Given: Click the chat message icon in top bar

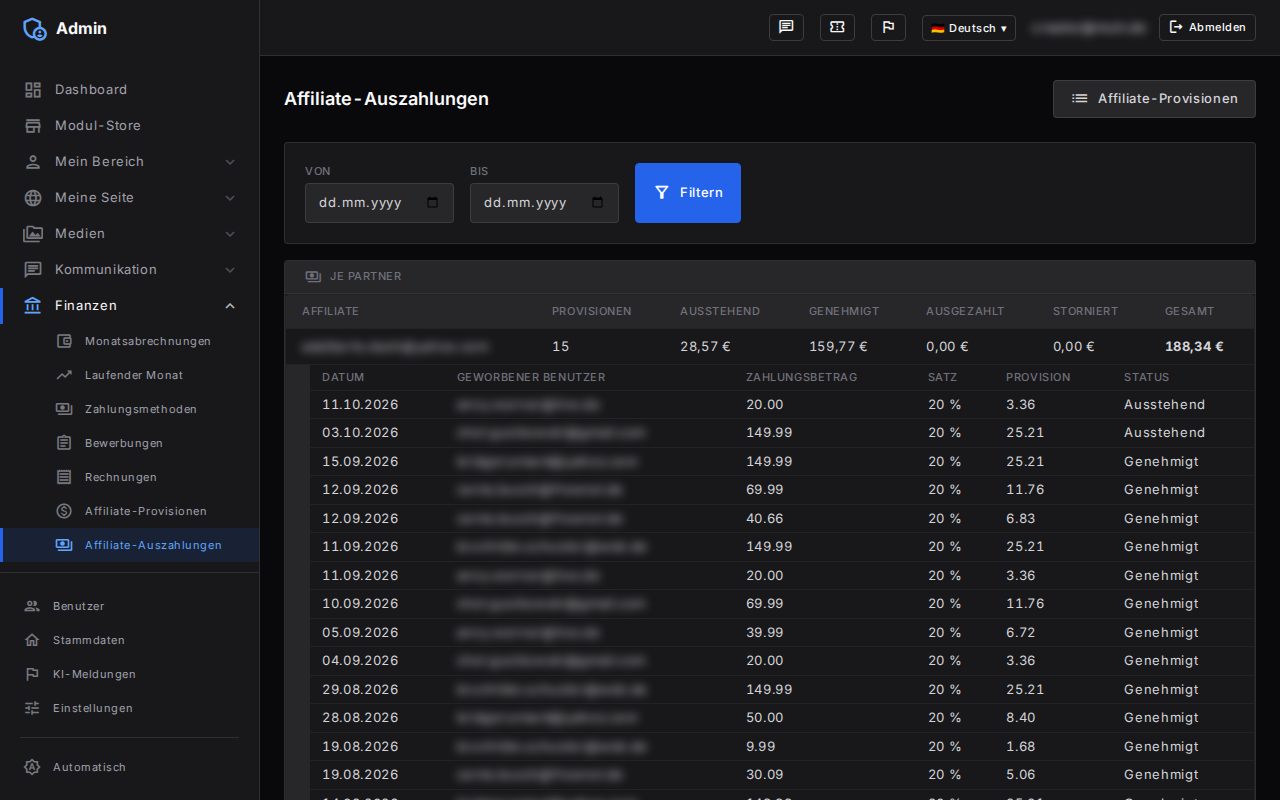Looking at the screenshot, I should 786,27.
